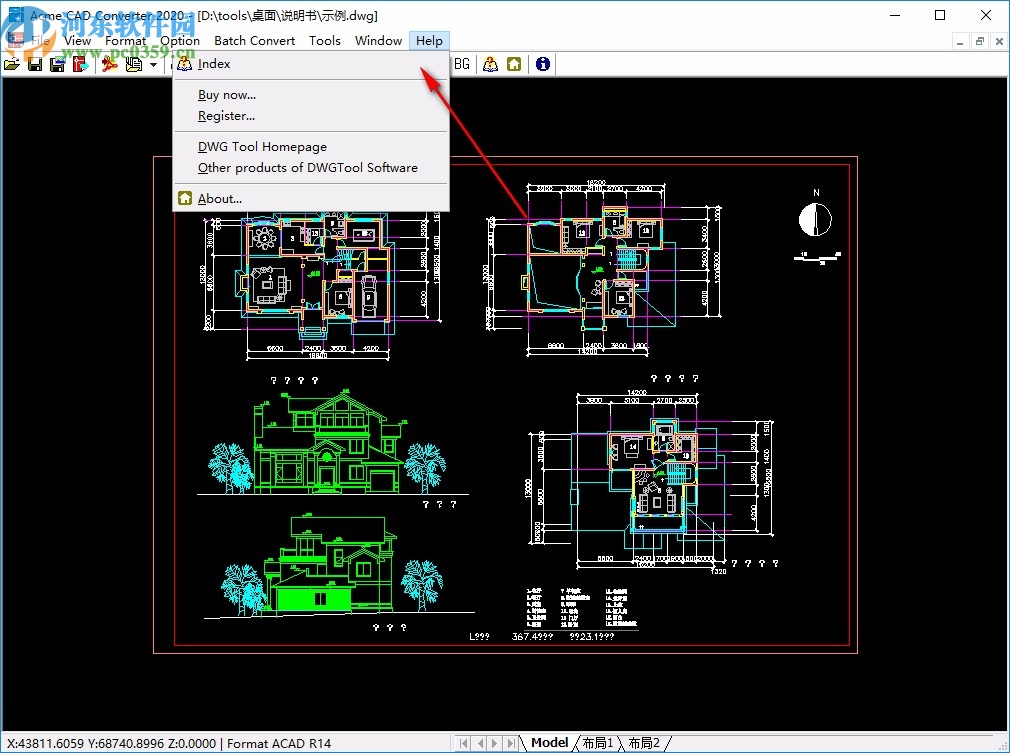Open the Window menu
This screenshot has width=1010, height=753.
click(378, 41)
